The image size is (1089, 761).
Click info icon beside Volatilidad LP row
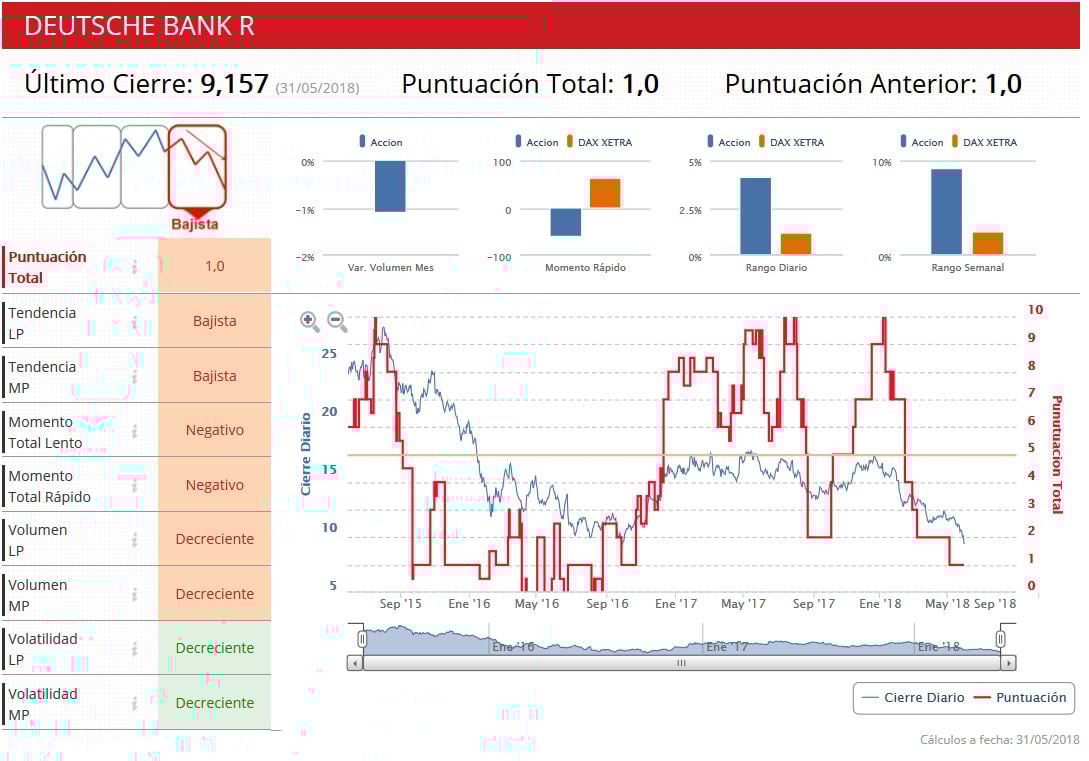pos(135,649)
